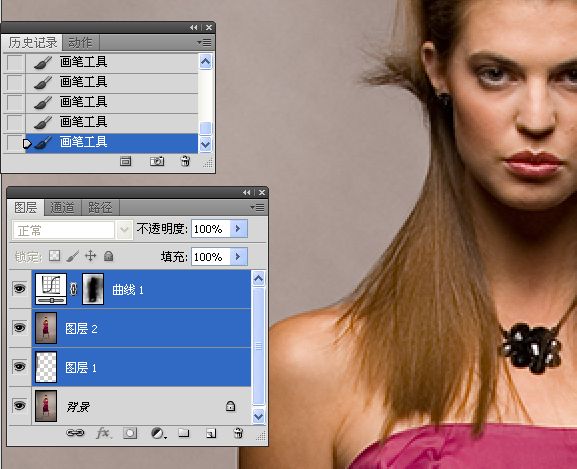Open the 不透明度 opacity slider arrow
The height and width of the screenshot is (469, 577).
238,229
